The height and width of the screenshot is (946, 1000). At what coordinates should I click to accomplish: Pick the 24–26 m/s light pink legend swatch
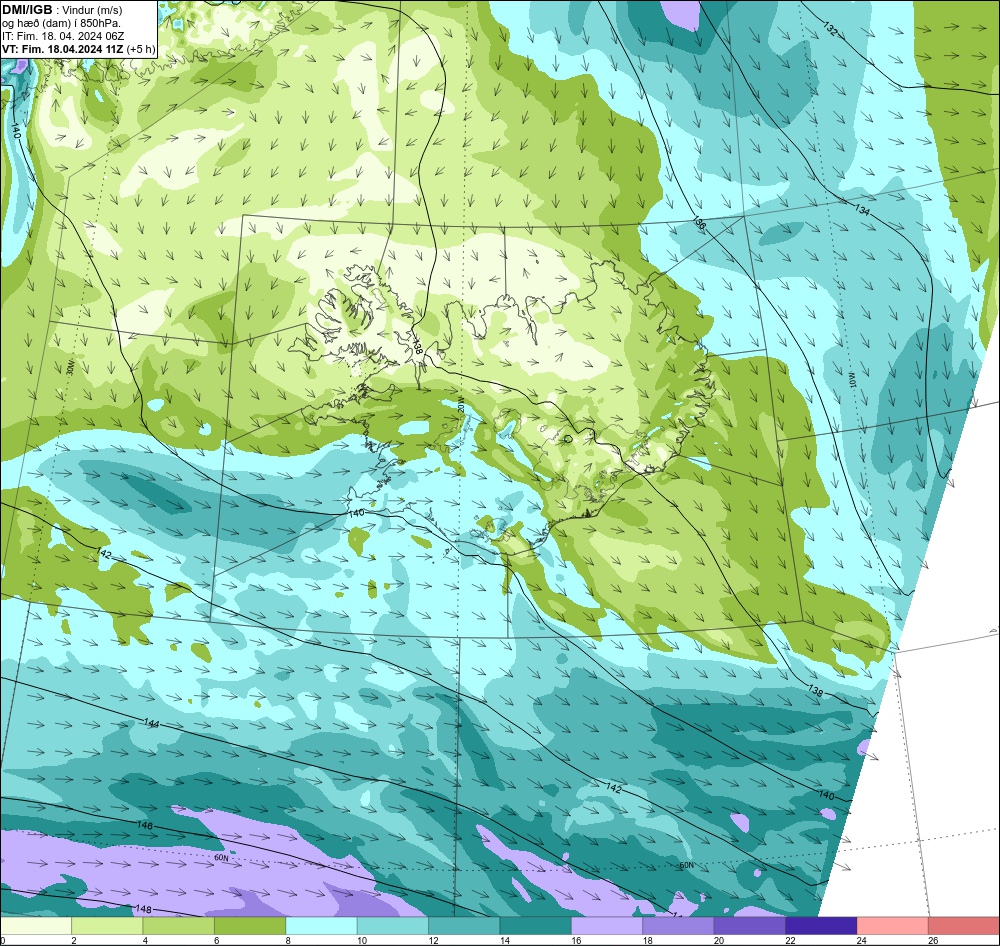coord(893,926)
